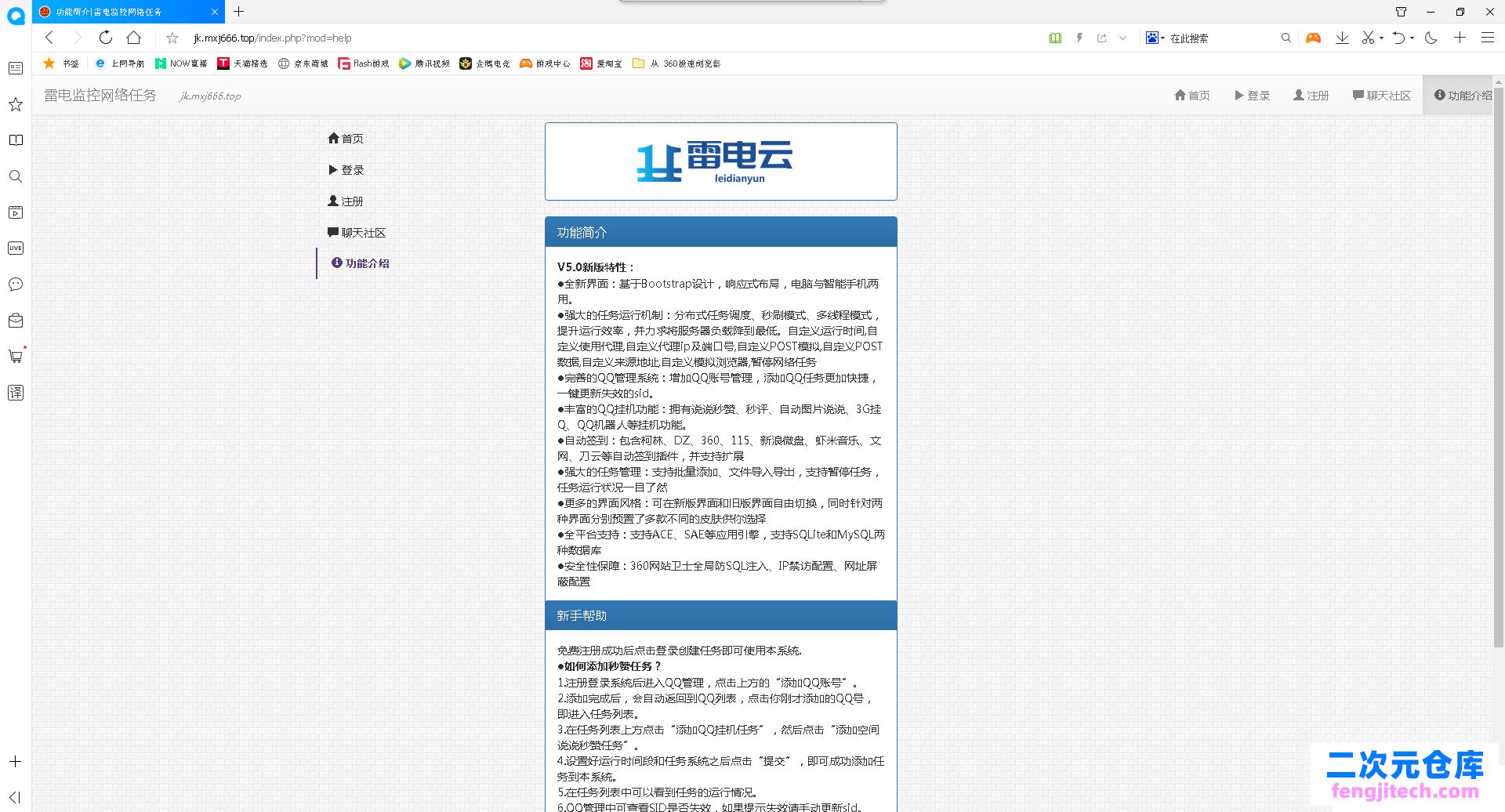1505x812 pixels.
Task: Open the sidebar chat bubble icon
Action: coord(16,285)
